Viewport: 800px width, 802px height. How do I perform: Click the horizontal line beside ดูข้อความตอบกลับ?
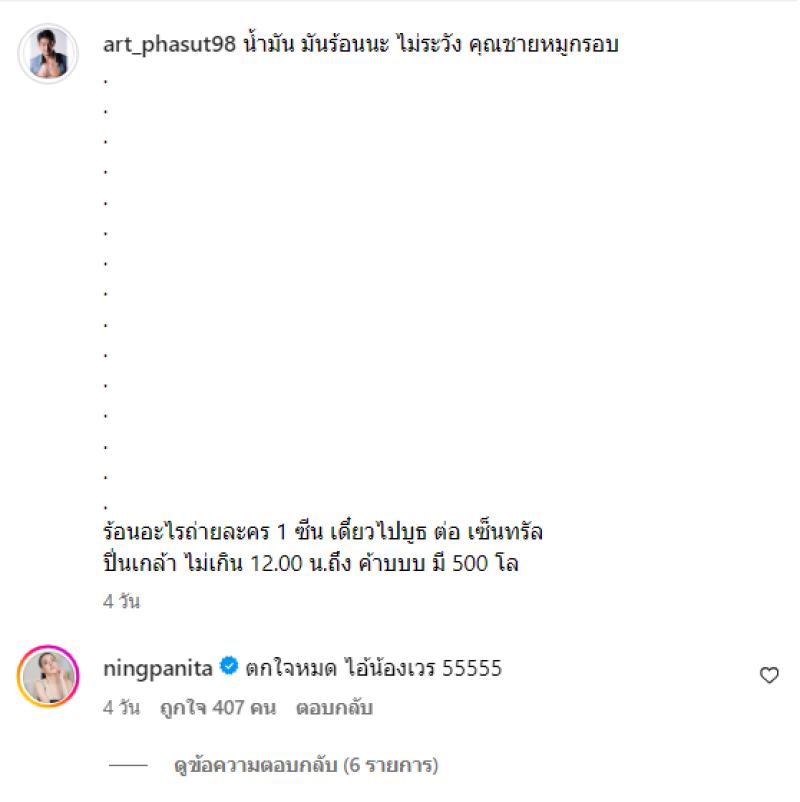click(x=128, y=765)
